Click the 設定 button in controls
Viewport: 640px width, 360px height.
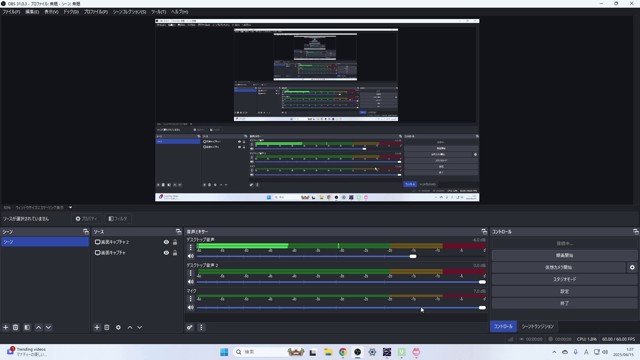[x=564, y=291]
